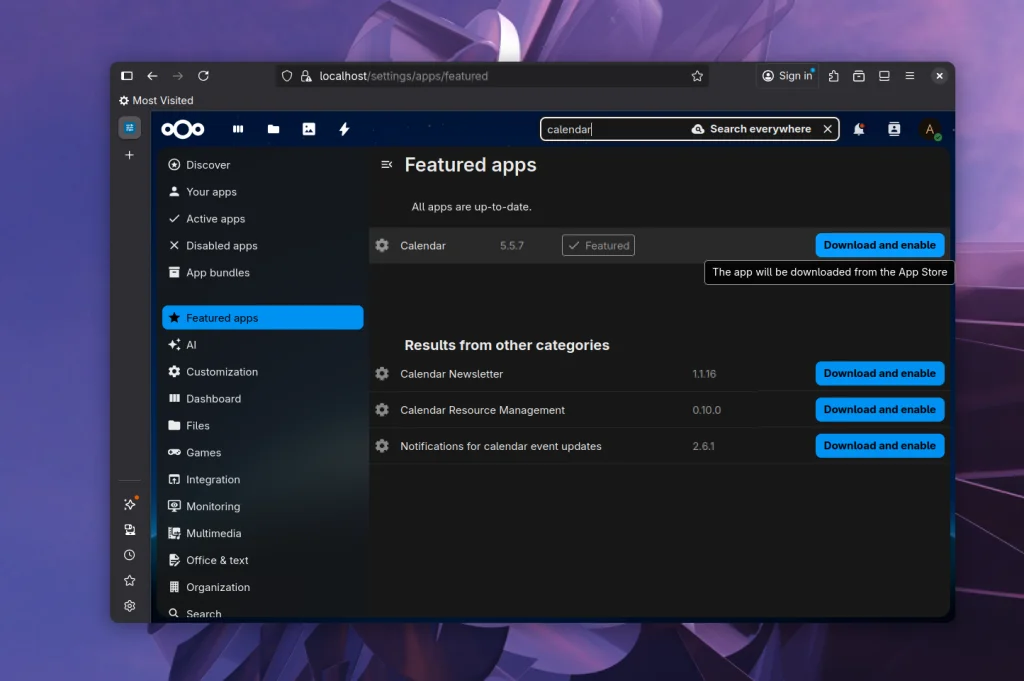Open the Activity lightning bolt icon
1024x681 pixels.
(x=344, y=129)
